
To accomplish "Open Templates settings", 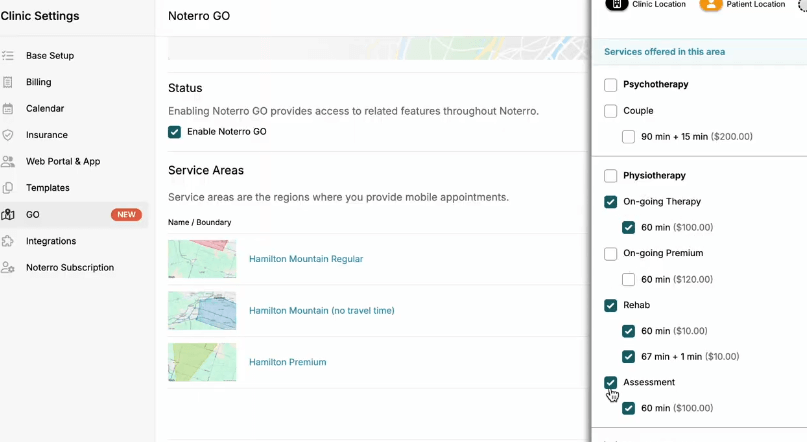I will [47, 188].
